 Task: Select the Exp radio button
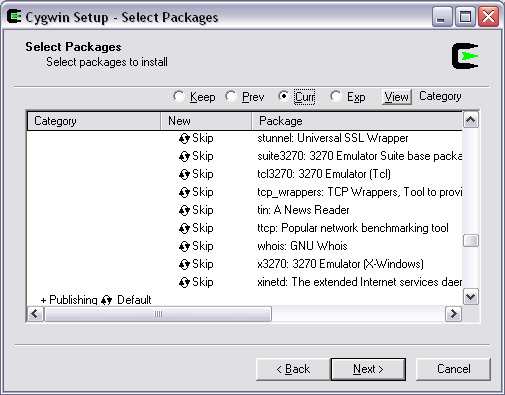(336, 97)
